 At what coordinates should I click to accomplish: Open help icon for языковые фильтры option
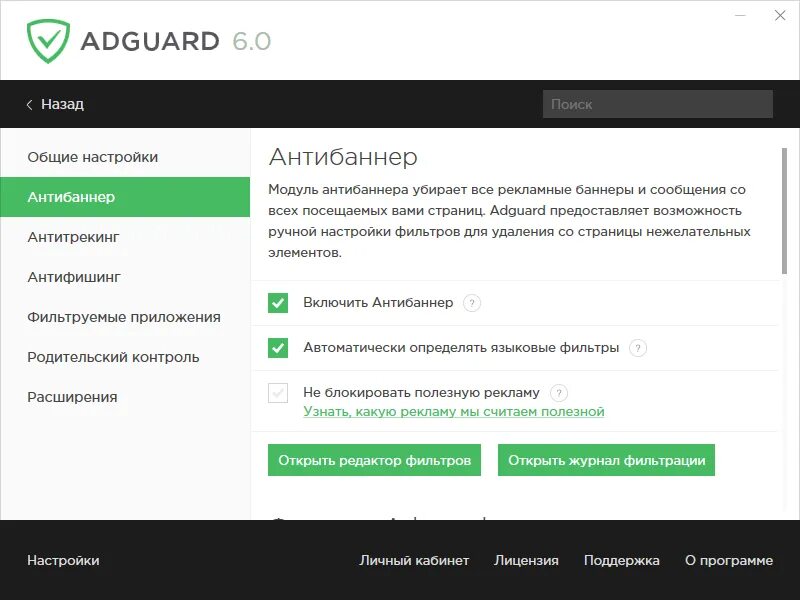(638, 348)
